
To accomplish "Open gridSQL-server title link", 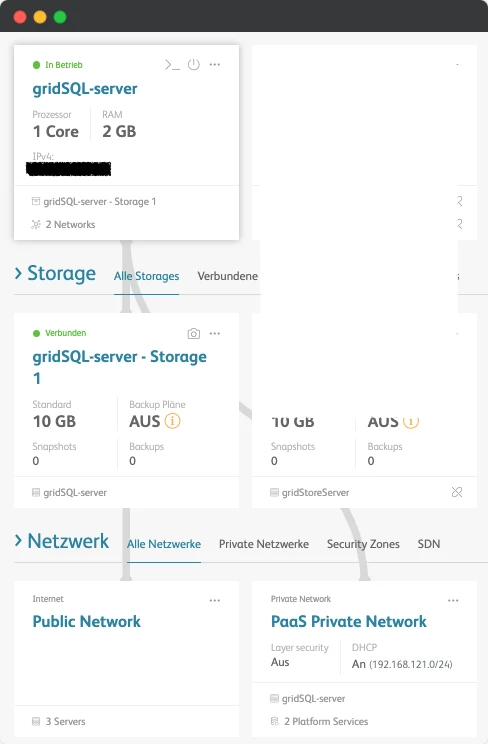I will [x=85, y=89].
